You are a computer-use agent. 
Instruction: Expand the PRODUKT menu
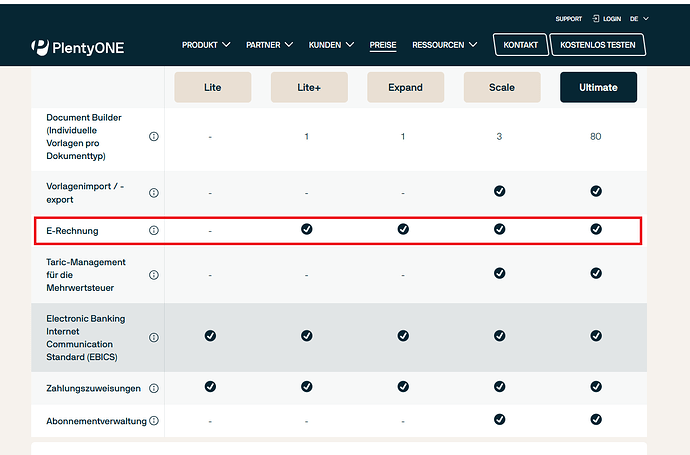[206, 45]
